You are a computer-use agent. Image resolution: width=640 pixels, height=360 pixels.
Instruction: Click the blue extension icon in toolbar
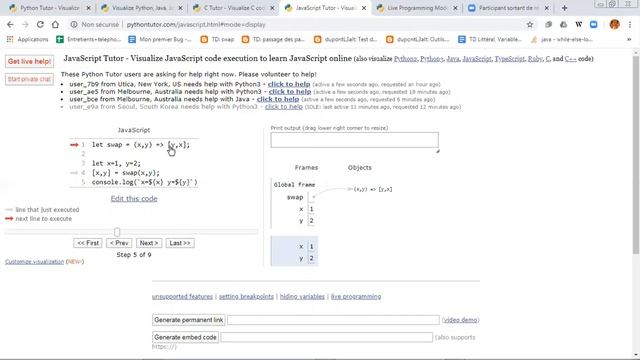tap(593, 24)
